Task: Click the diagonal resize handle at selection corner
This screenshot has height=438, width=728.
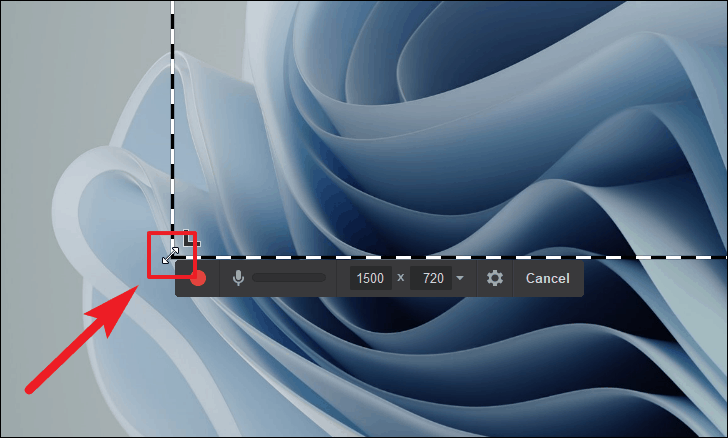Action: [x=170, y=255]
